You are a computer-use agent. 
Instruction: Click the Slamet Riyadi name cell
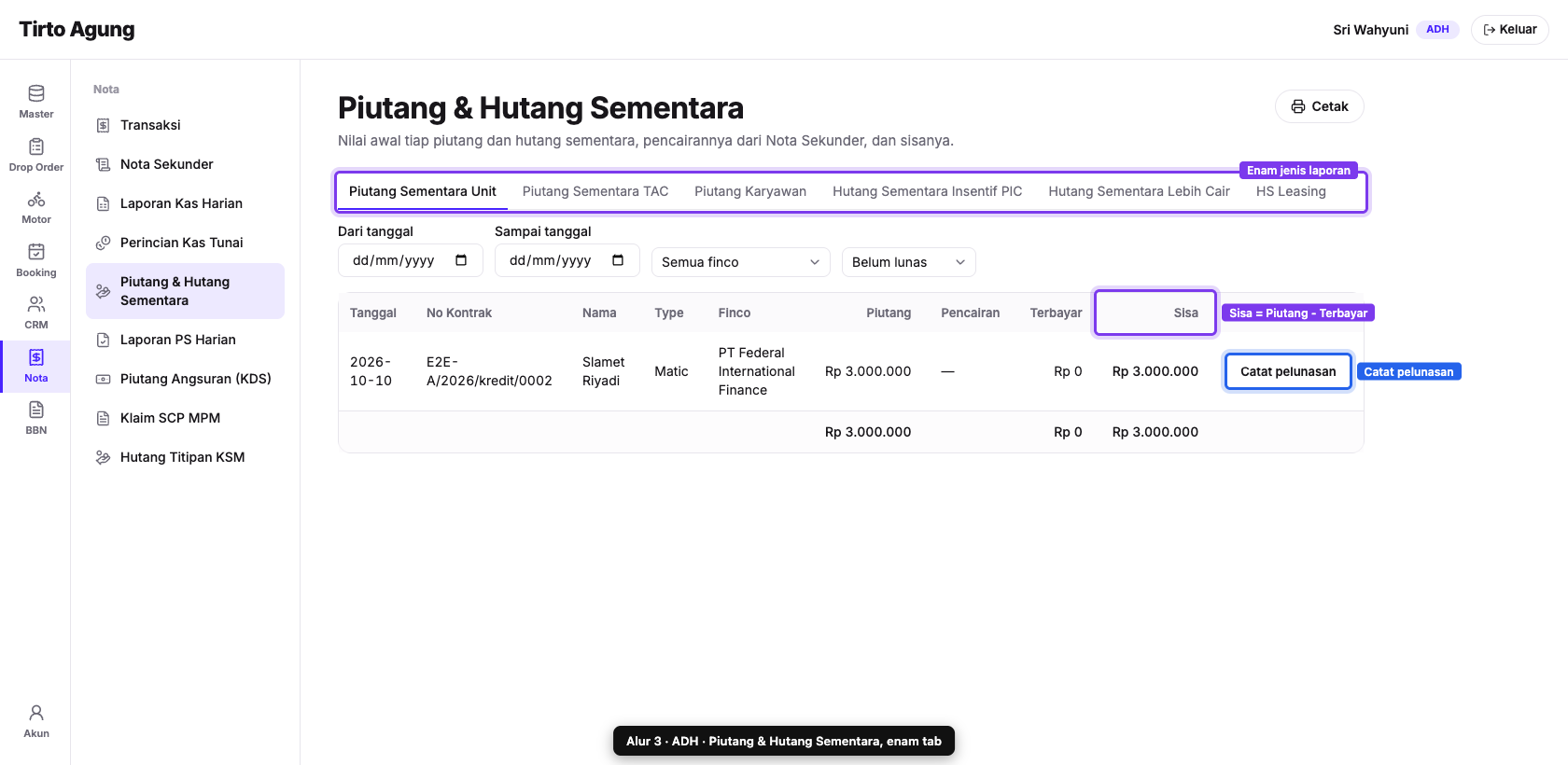pyautogui.click(x=603, y=371)
